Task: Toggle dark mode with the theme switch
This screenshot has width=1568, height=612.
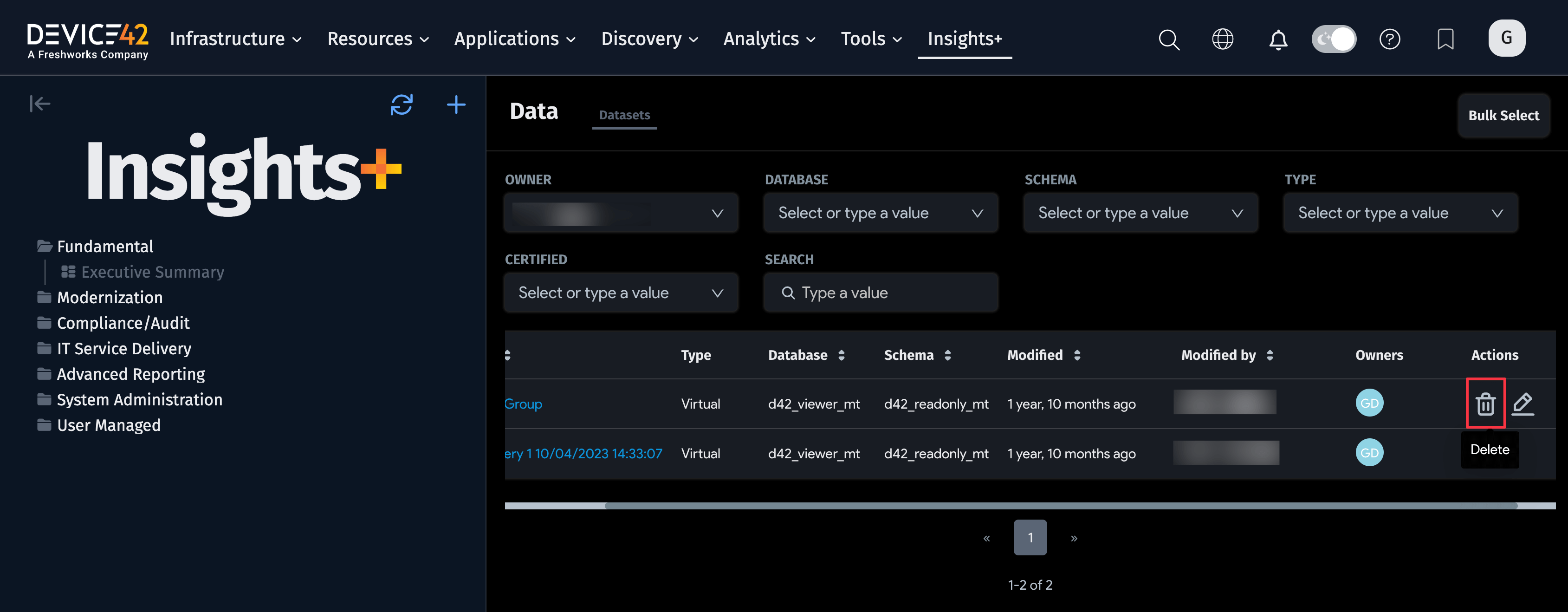Action: coord(1334,39)
